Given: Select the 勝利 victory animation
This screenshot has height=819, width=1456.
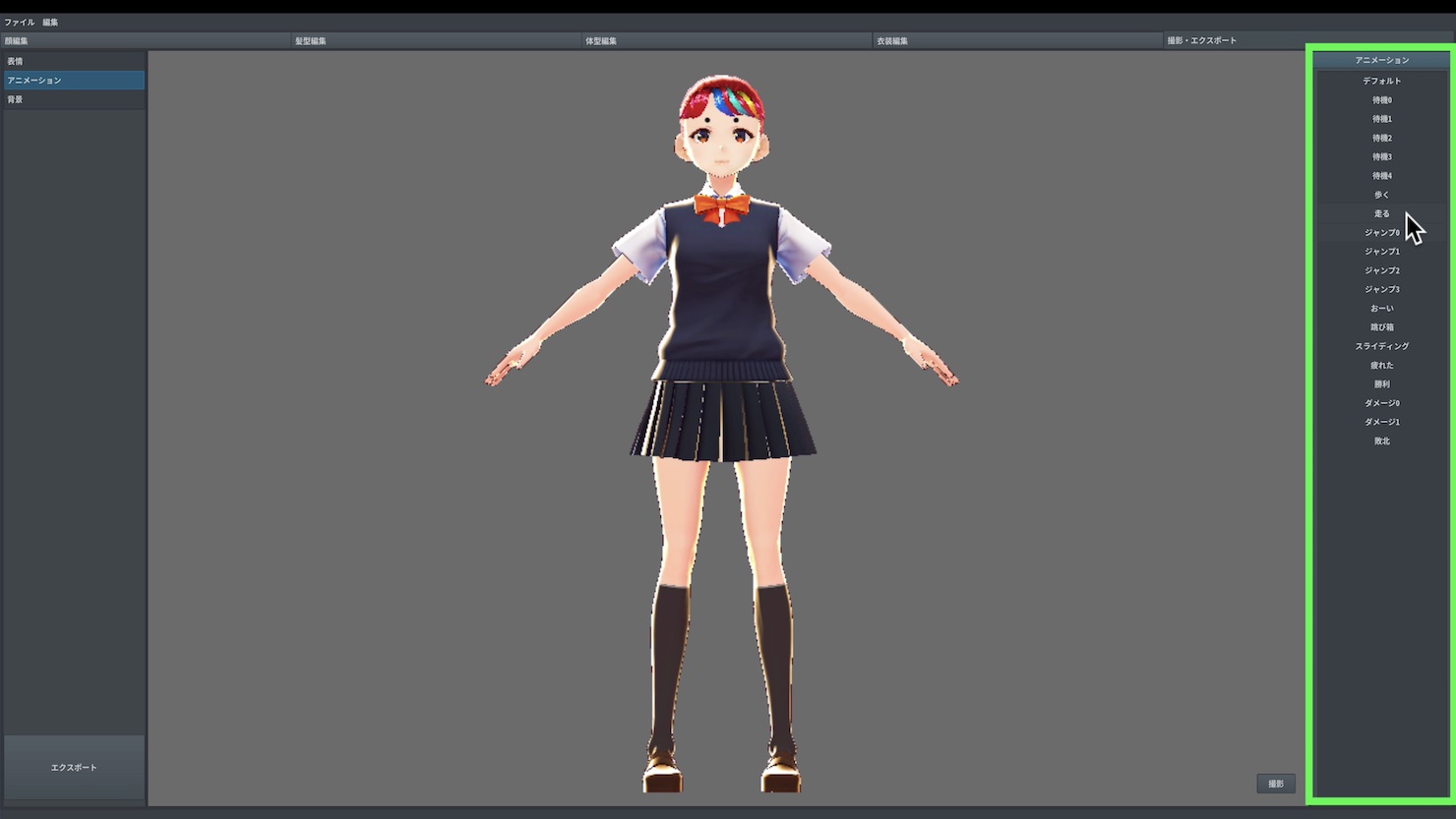Looking at the screenshot, I should (x=1381, y=384).
